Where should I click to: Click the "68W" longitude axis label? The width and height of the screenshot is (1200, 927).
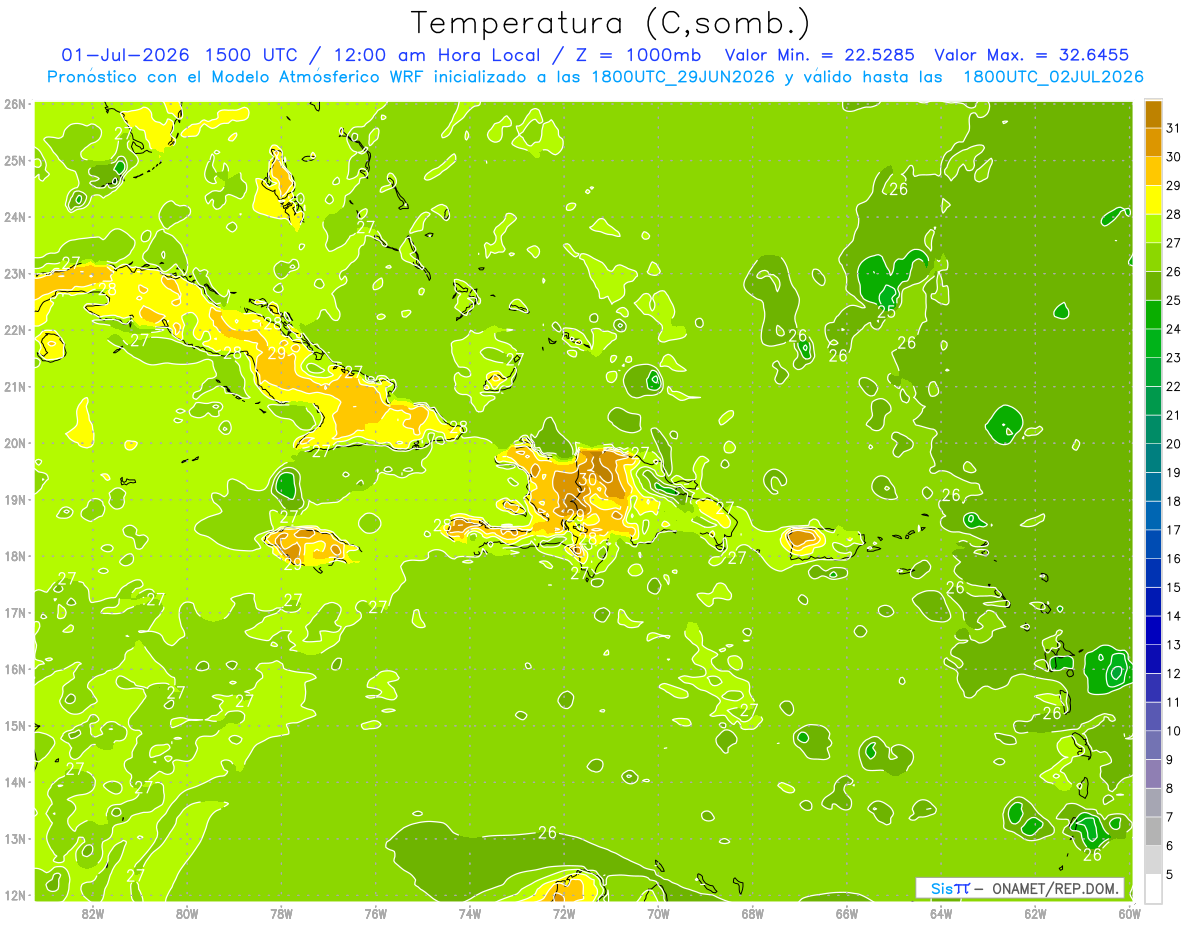pyautogui.click(x=753, y=913)
